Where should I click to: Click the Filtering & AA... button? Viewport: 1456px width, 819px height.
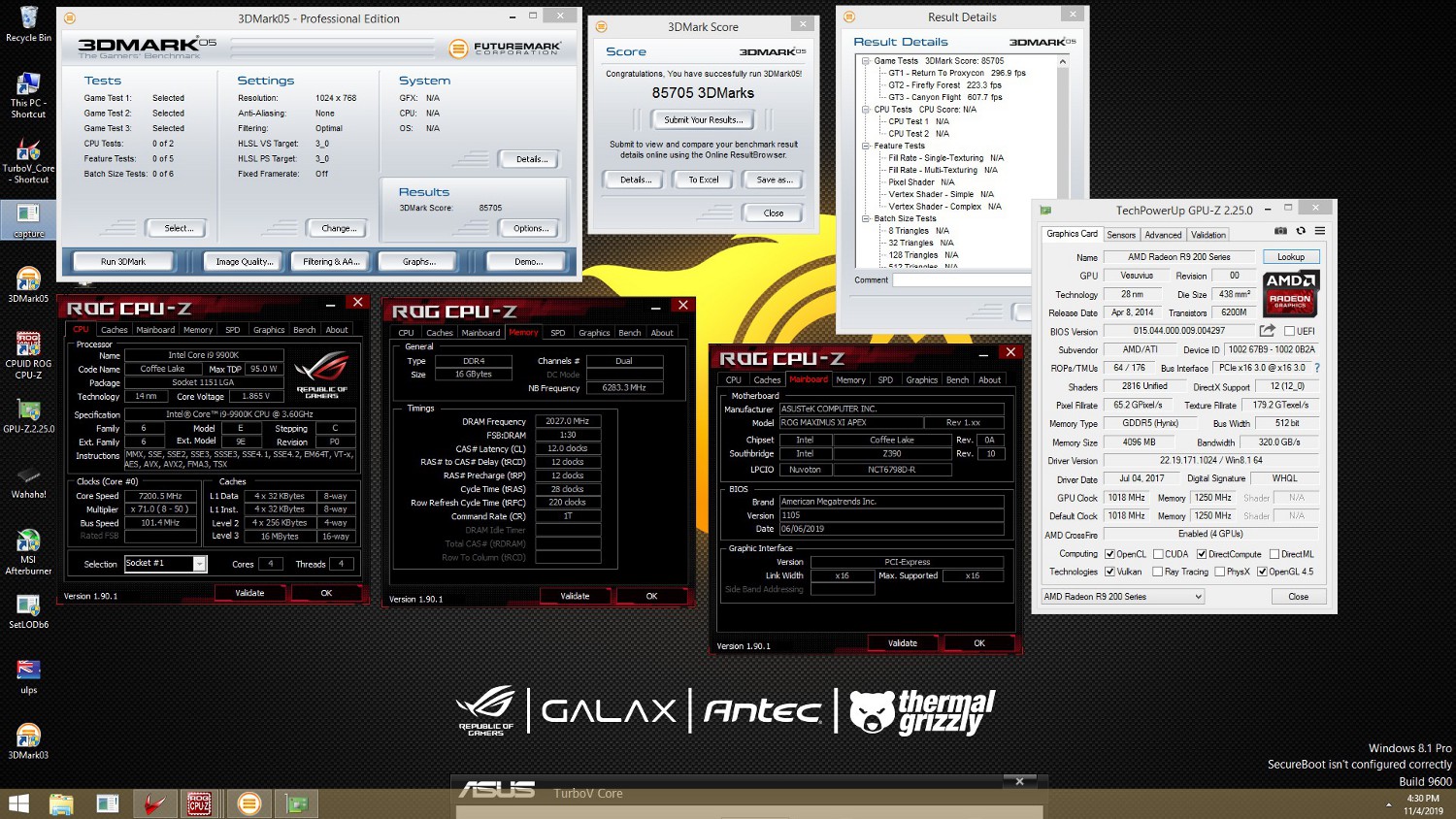point(331,262)
